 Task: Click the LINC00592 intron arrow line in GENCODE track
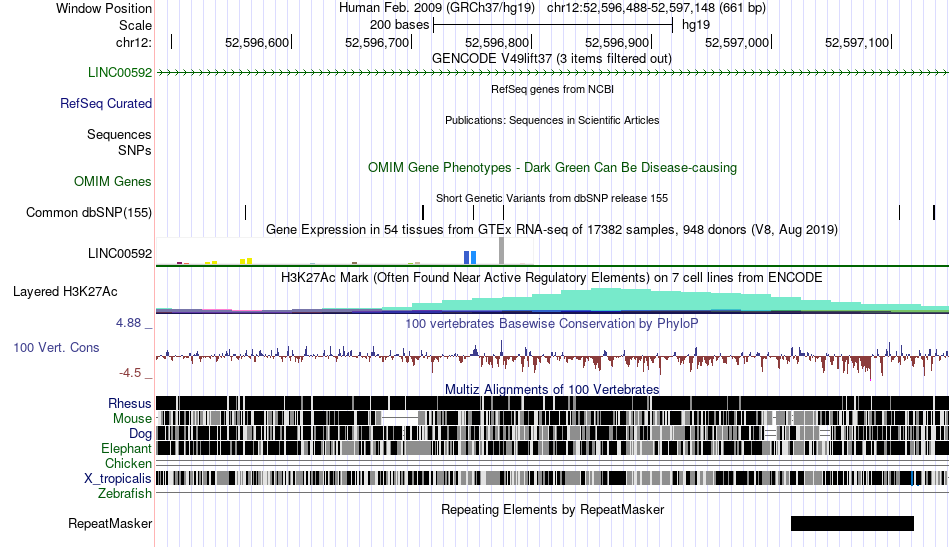(x=553, y=73)
